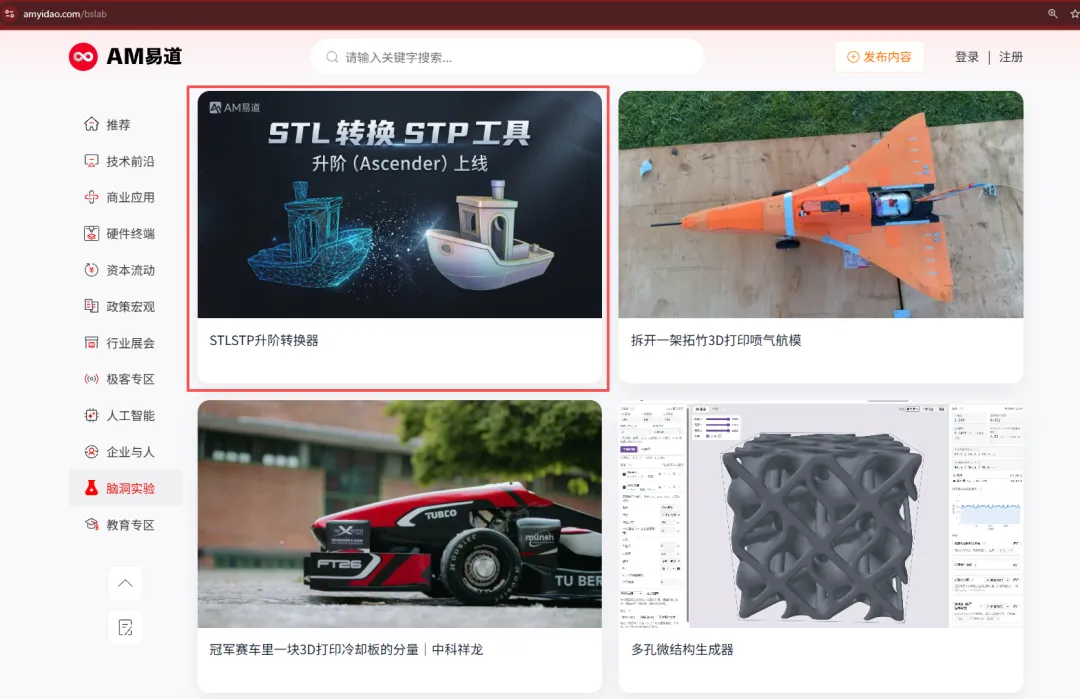Open the 拆开一架拓竹3D打印喷气航模 article title

coord(716,340)
